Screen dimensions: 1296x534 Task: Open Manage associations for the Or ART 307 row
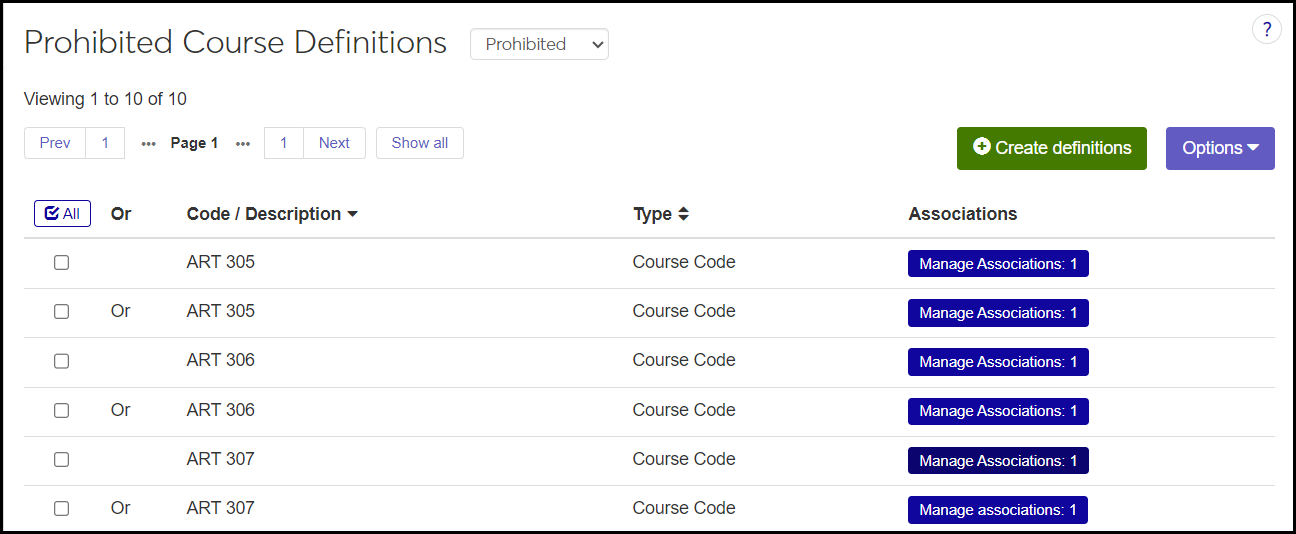pyautogui.click(x=997, y=510)
